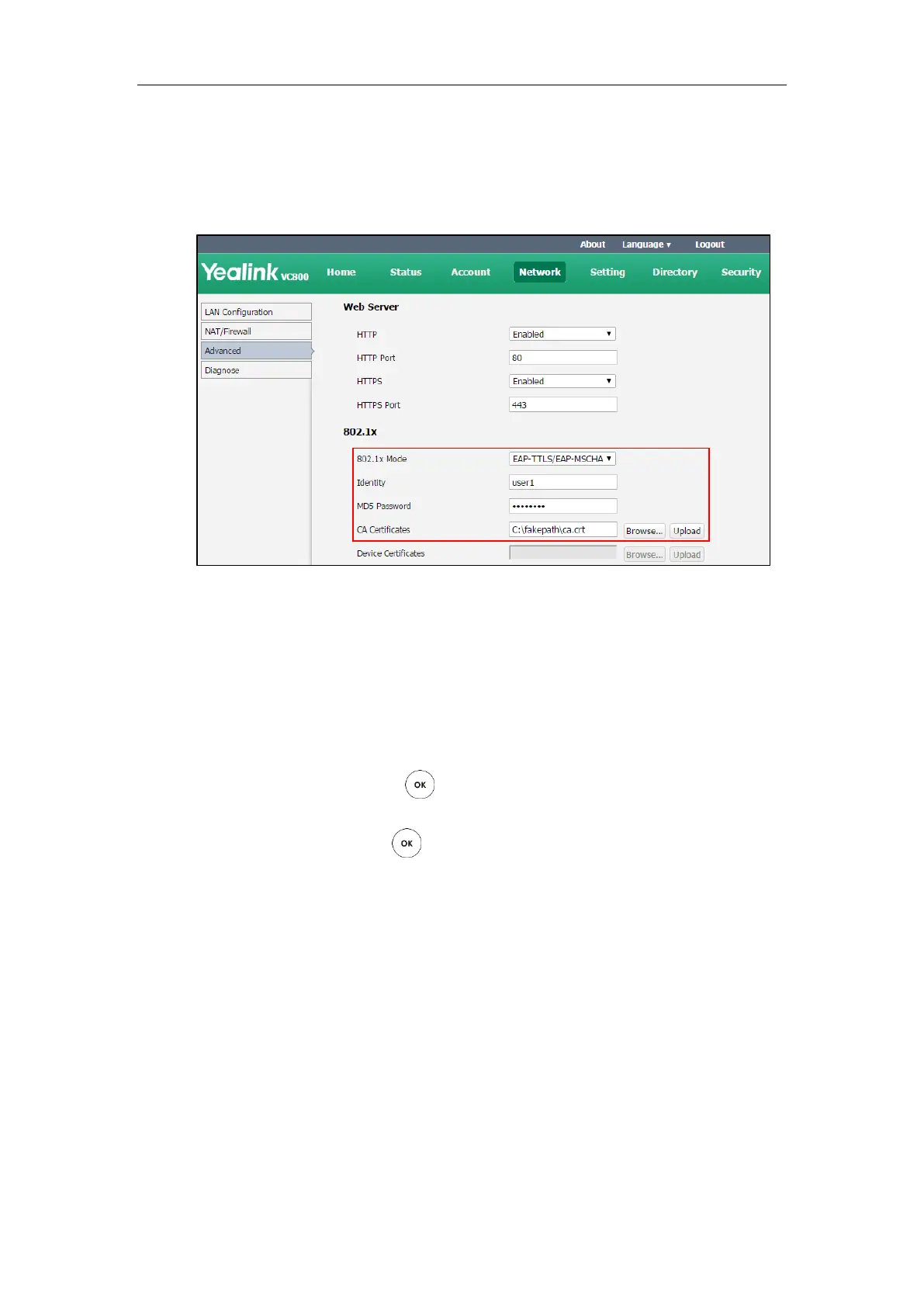Click the CA Certificates label
924x1307 pixels.
tap(383, 530)
